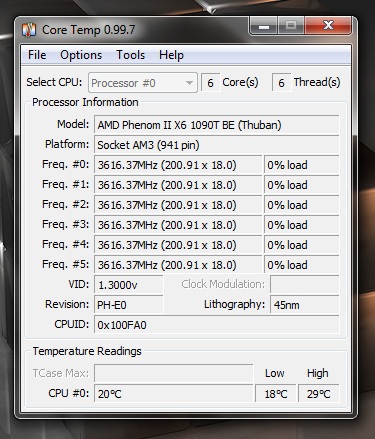Click the Lithography field showing 45nm
This screenshot has width=375, height=439.
(x=305, y=305)
